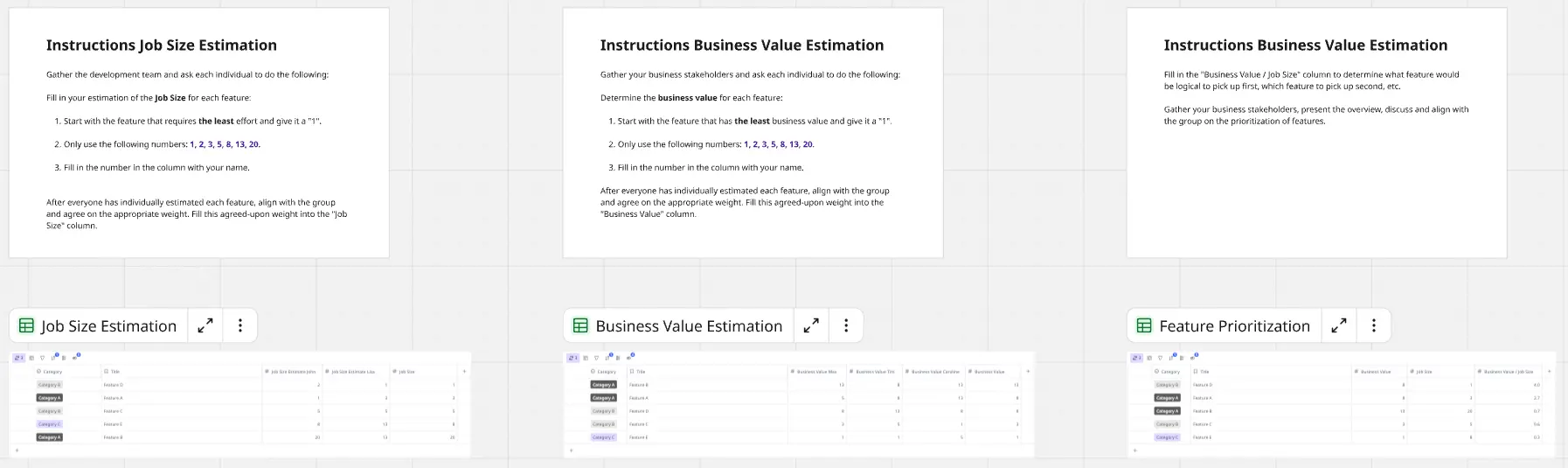
Task: Click the Feature Prioritization table icon
Action: (1144, 325)
